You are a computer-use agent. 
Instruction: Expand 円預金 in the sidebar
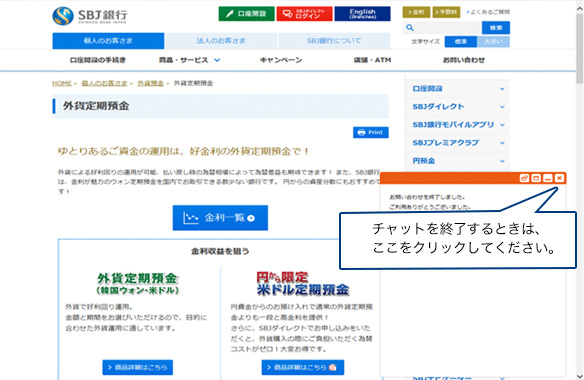(x=457, y=161)
